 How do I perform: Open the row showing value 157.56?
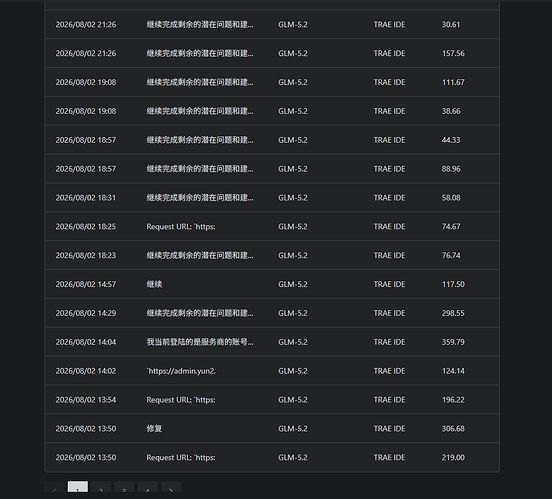tap(272, 53)
